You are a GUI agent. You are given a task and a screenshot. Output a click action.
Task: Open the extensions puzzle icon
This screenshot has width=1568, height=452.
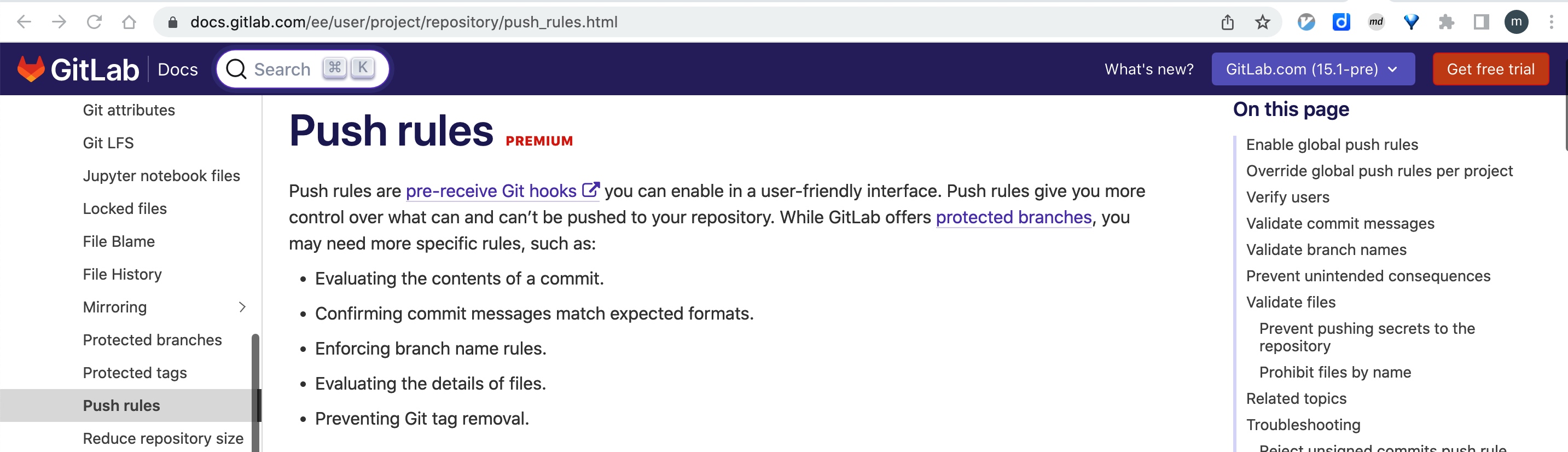(1446, 22)
